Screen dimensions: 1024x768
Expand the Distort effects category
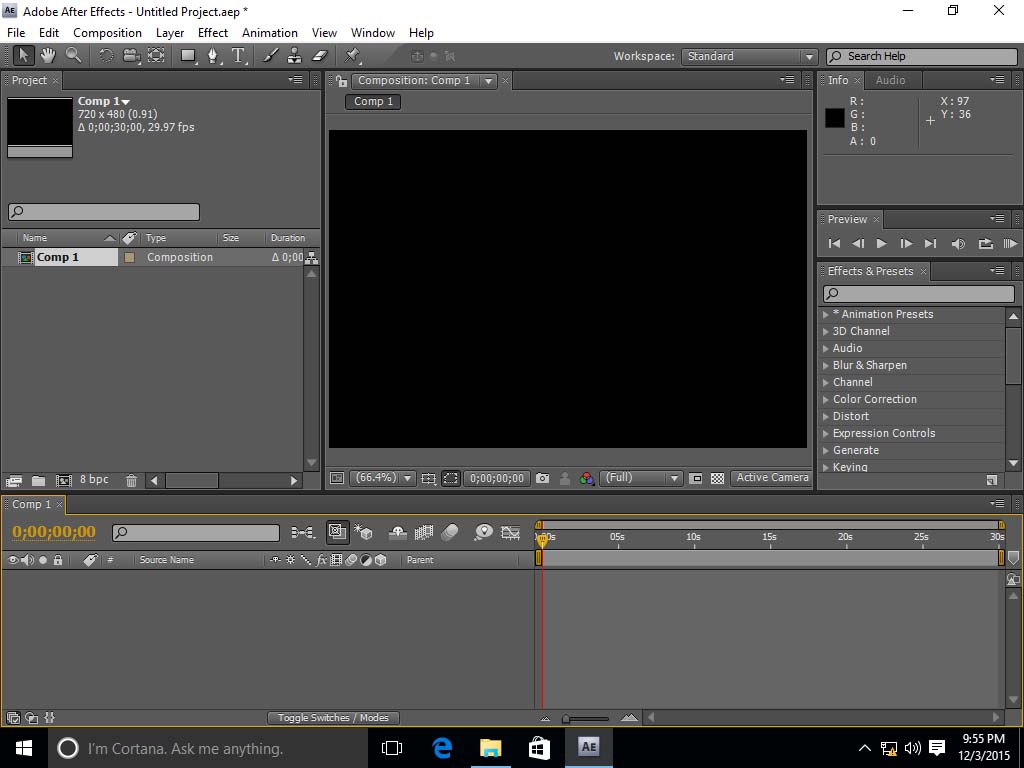[x=825, y=416]
